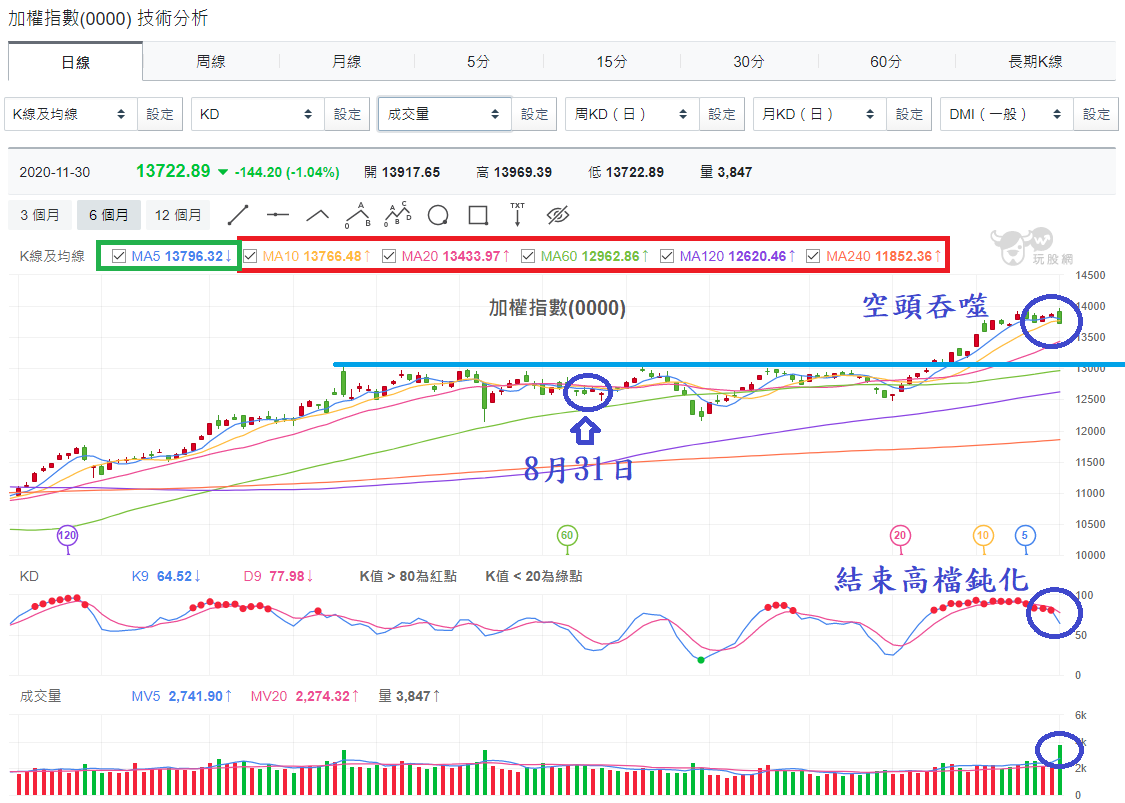Click 設定 next to 周KD dropdown
The image size is (1125, 803).
tap(722, 114)
